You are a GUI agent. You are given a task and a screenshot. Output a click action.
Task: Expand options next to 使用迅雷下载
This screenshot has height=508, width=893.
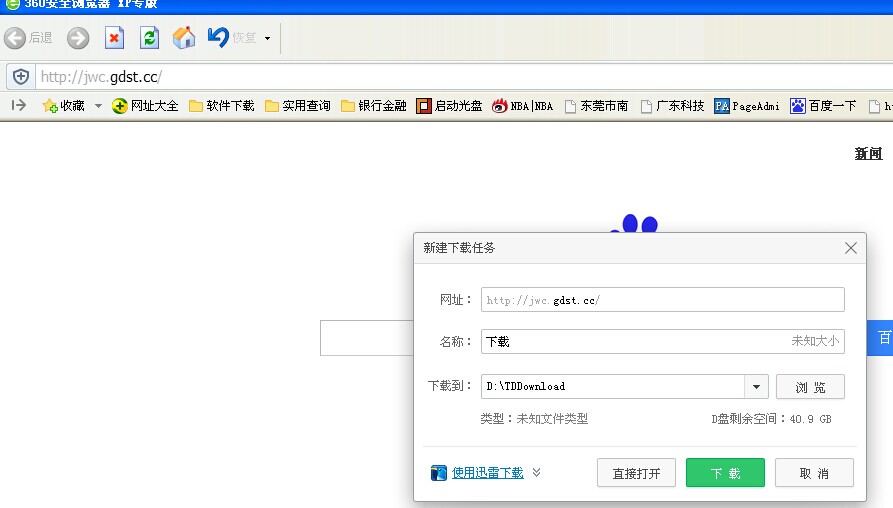click(x=537, y=473)
